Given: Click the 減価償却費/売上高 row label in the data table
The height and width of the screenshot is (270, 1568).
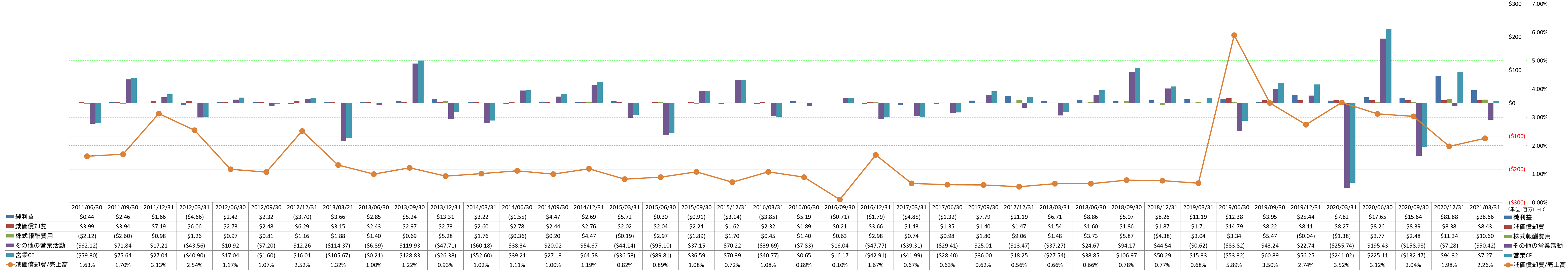Looking at the screenshot, I should [37, 265].
